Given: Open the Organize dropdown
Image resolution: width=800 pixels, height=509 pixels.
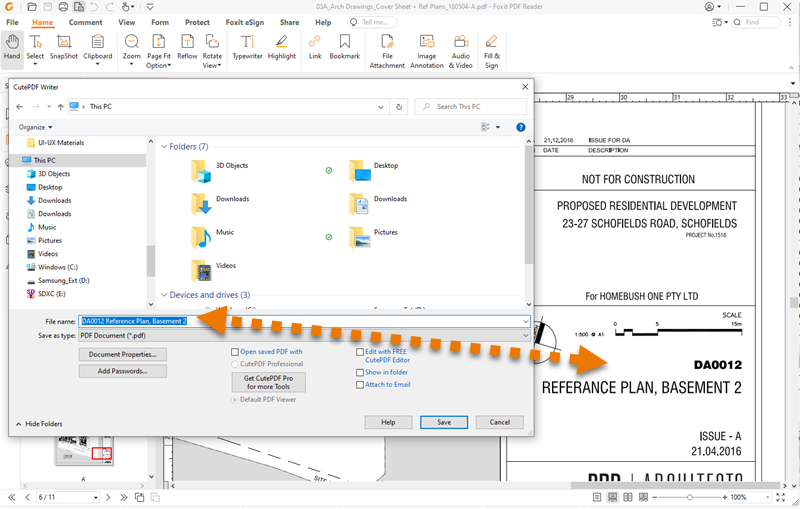Looking at the screenshot, I should 36,127.
